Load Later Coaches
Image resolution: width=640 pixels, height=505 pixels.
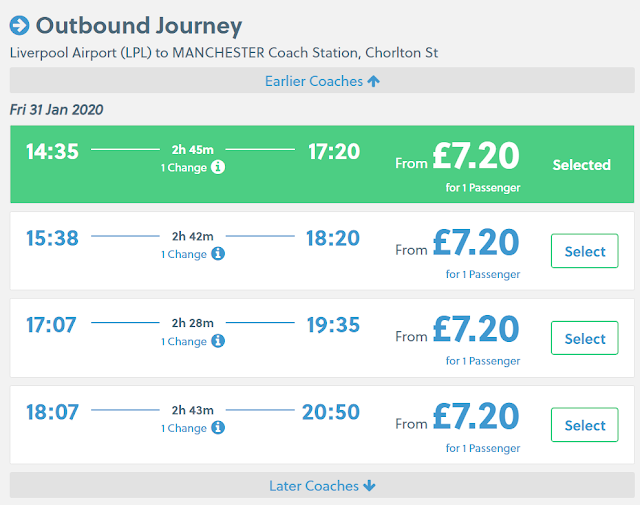pos(321,486)
